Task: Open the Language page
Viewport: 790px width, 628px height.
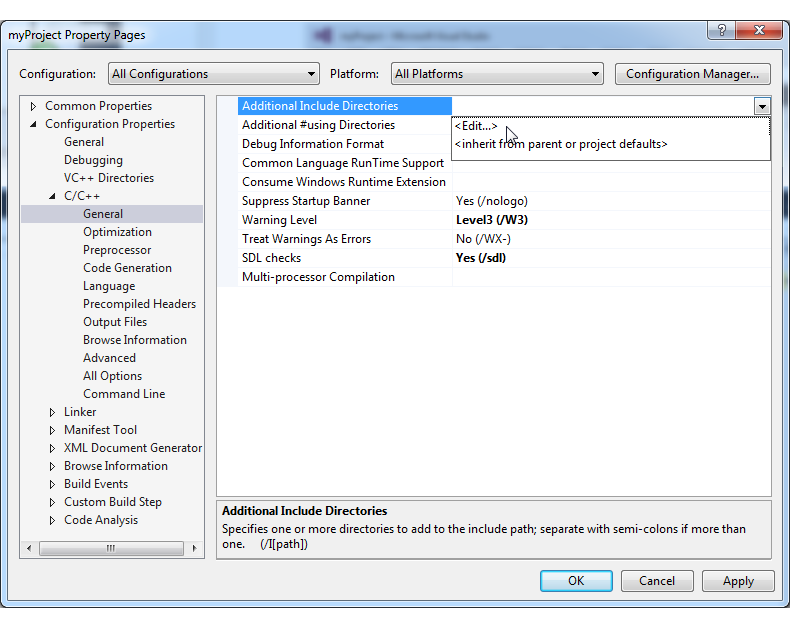Action: pyautogui.click(x=109, y=286)
